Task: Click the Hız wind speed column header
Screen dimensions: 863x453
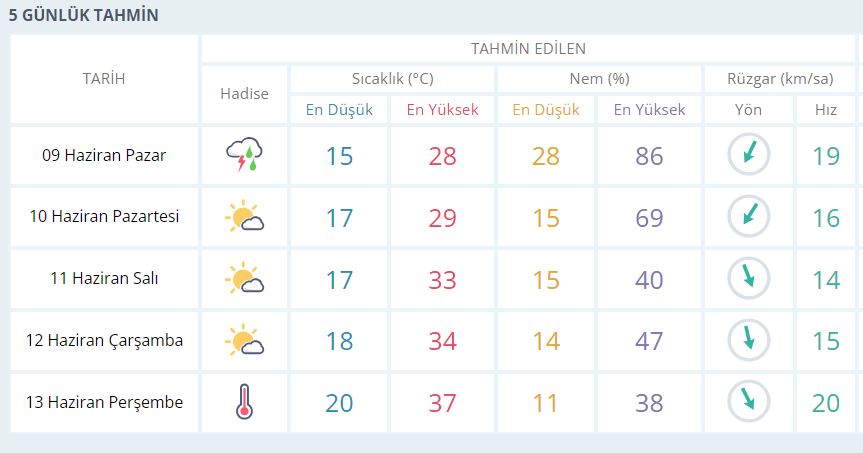Action: [x=826, y=110]
